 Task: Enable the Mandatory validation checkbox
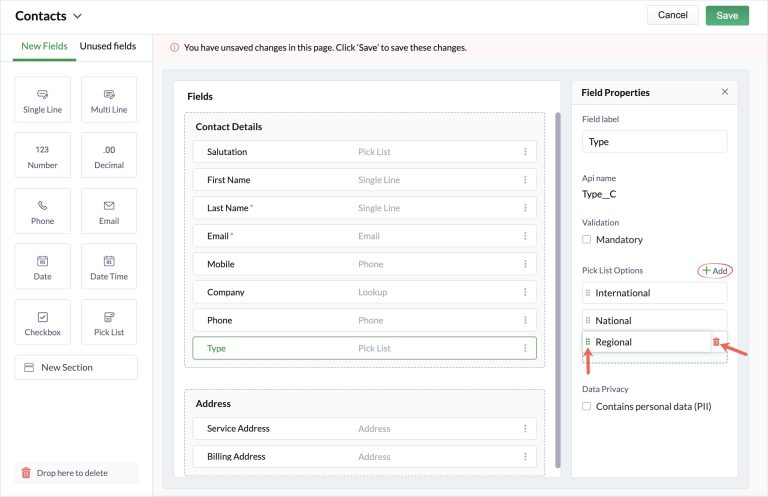click(x=586, y=239)
